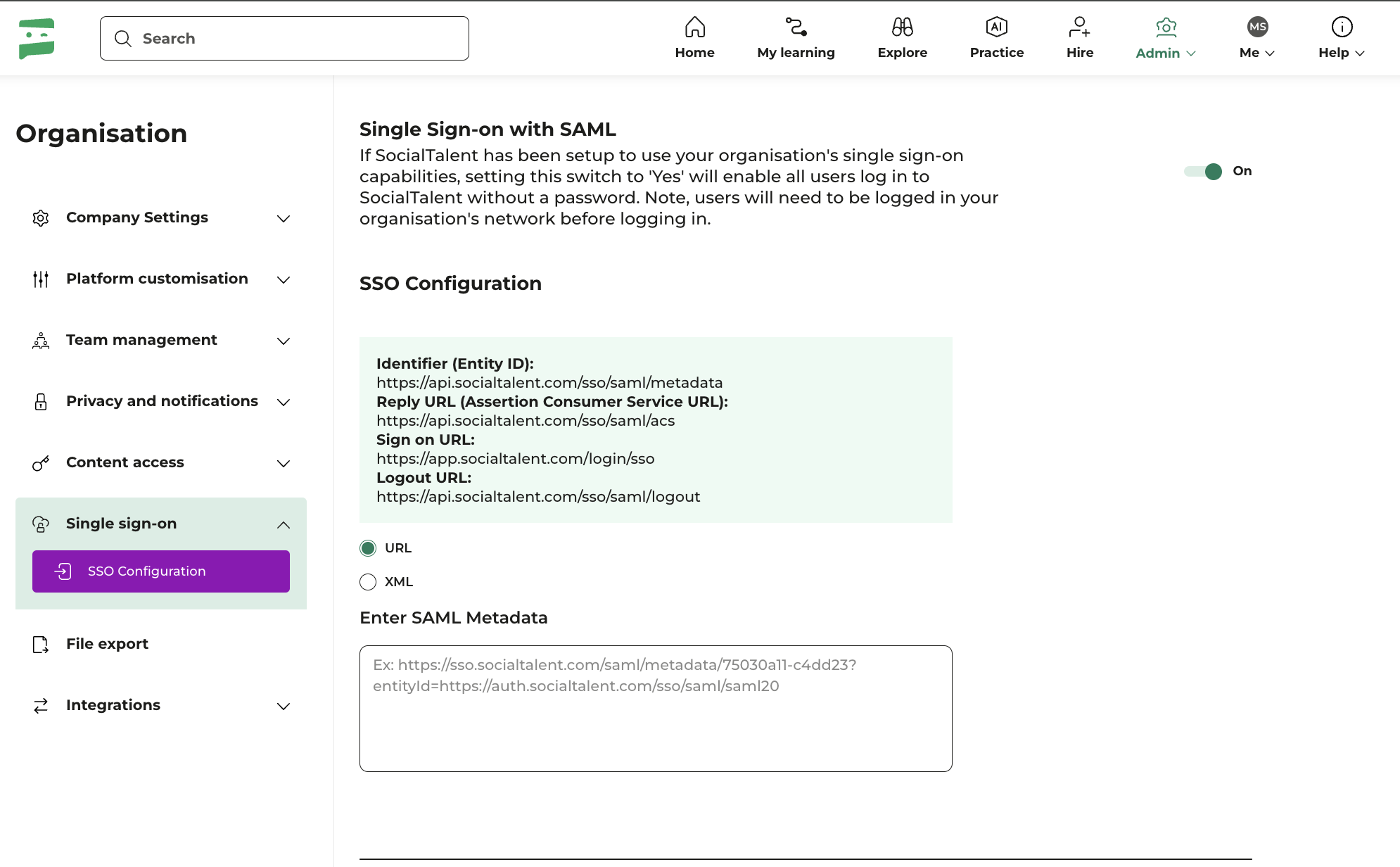
Task: Click the Explore binoculars icon
Action: pyautogui.click(x=902, y=27)
